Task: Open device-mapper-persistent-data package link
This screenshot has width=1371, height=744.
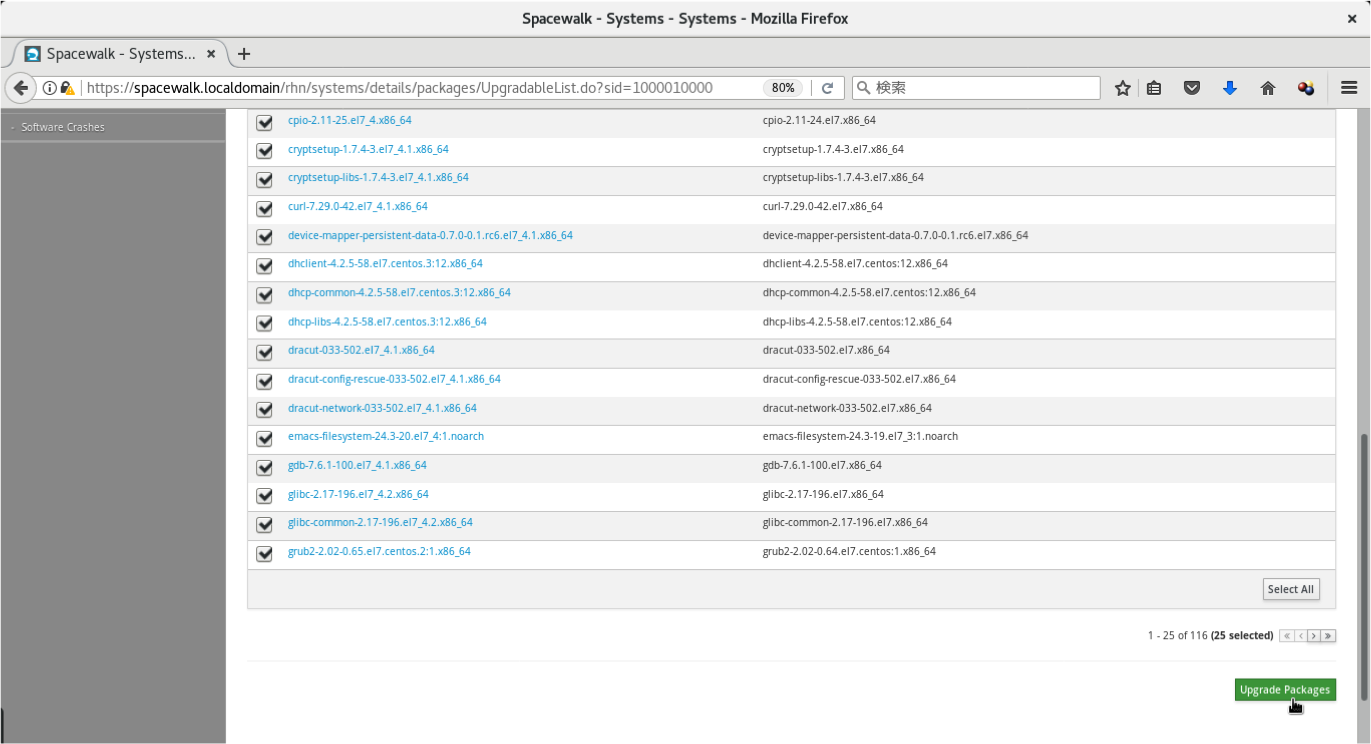Action: [430, 235]
